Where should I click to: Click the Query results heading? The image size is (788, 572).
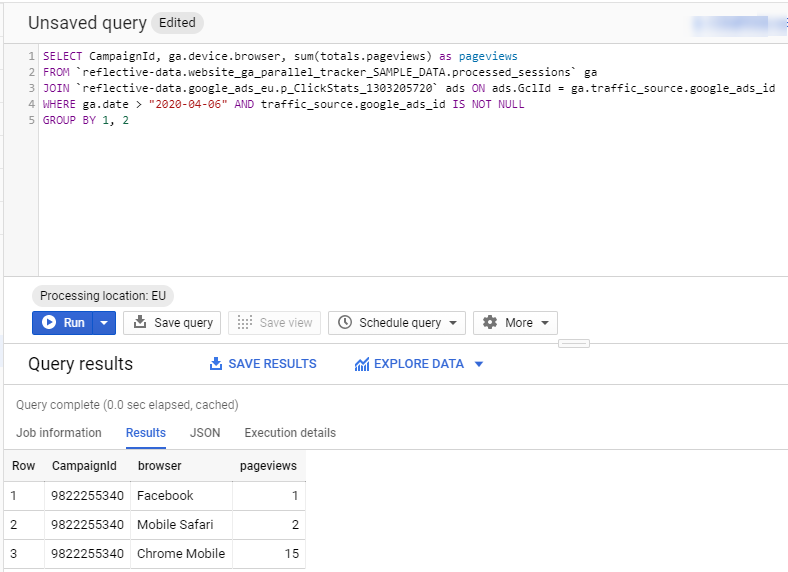tap(80, 364)
